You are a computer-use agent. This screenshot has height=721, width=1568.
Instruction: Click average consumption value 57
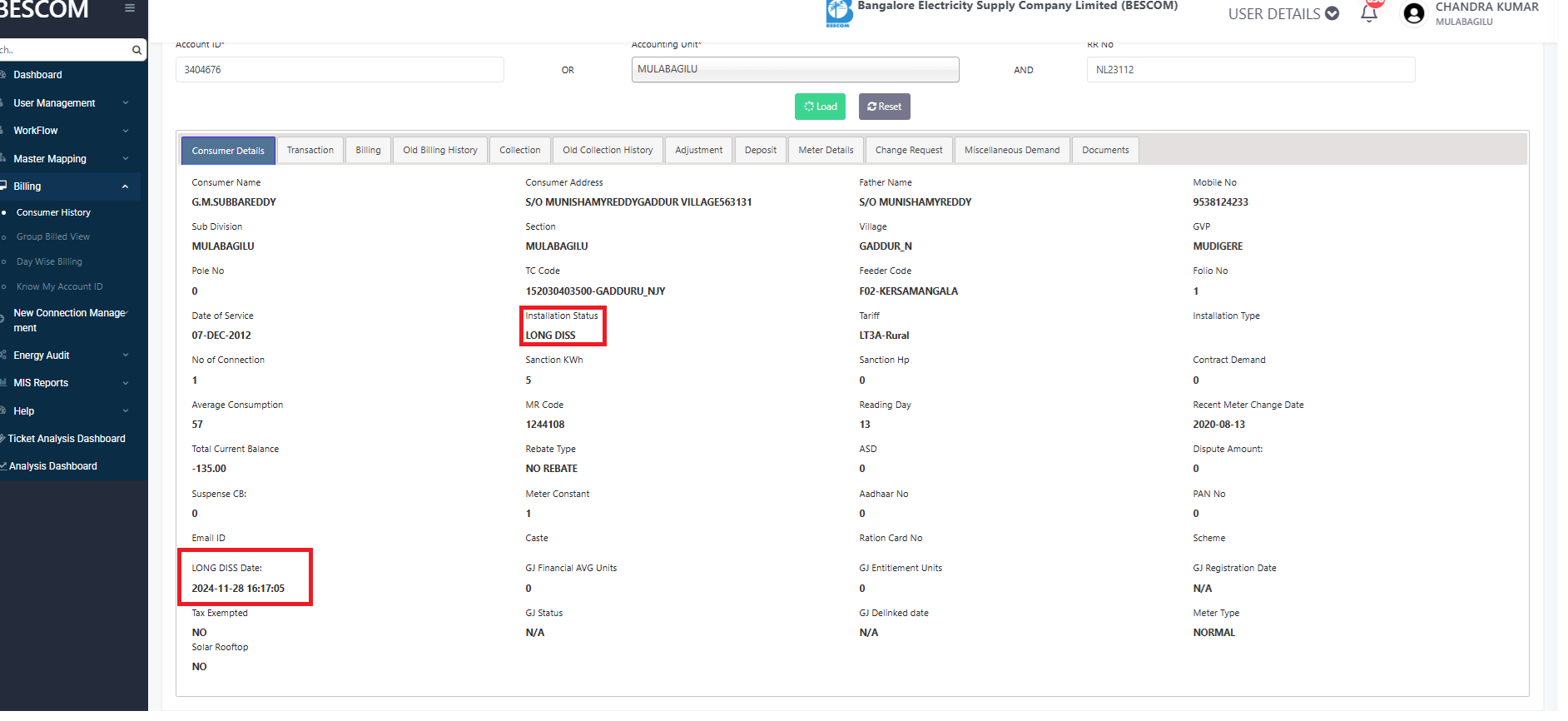[x=197, y=425]
